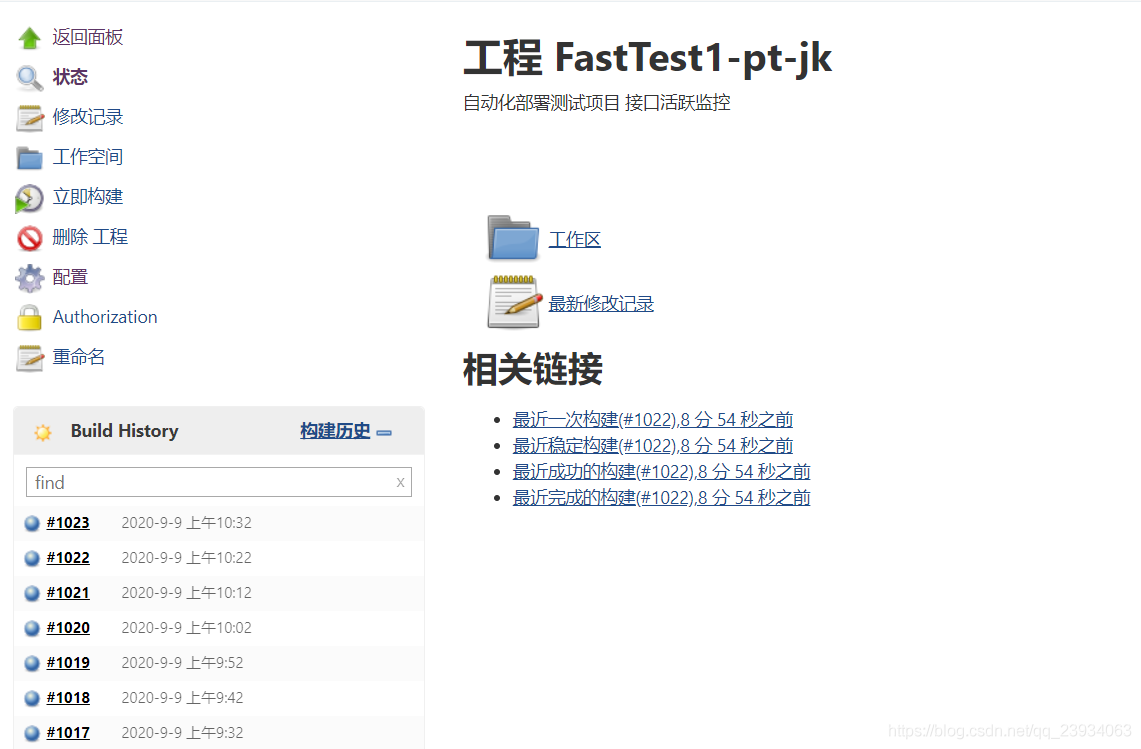Image resolution: width=1141 pixels, height=749 pixels.
Task: Click the Build History panel title
Action: click(x=124, y=431)
